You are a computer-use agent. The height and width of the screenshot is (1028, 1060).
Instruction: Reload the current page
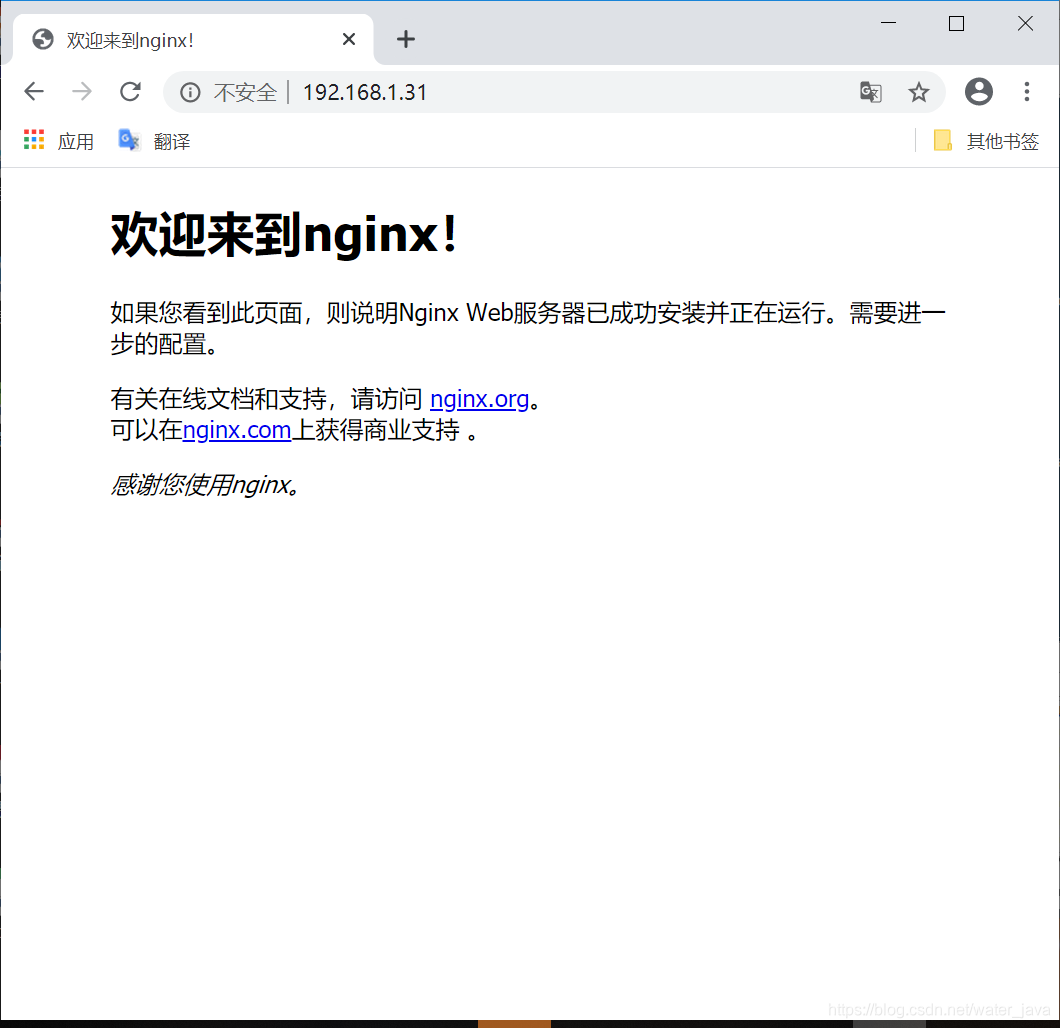click(x=130, y=91)
